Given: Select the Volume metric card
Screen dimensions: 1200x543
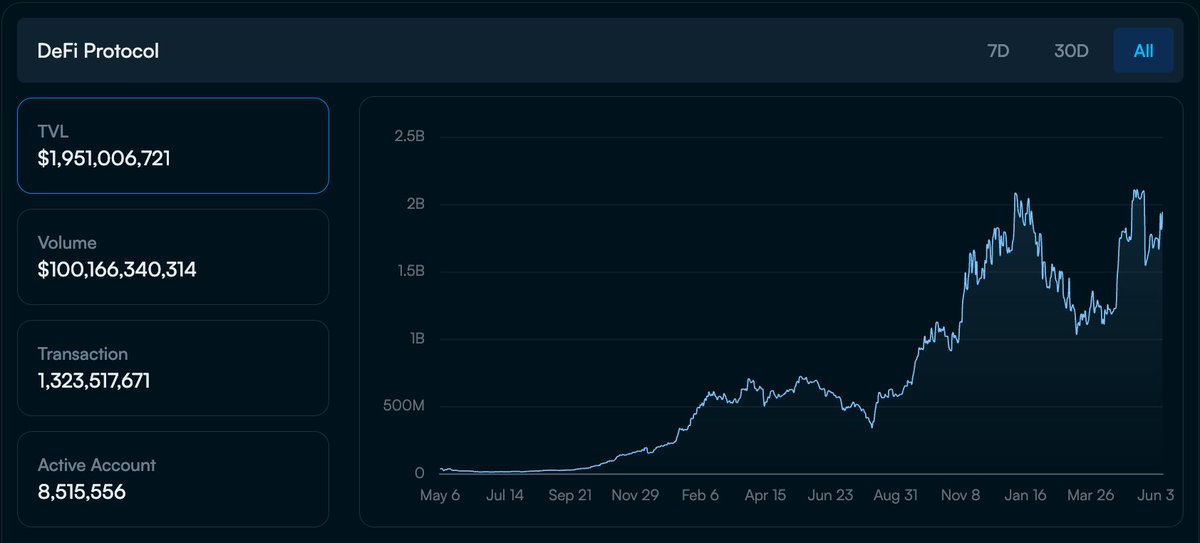Looking at the screenshot, I should click(173, 257).
